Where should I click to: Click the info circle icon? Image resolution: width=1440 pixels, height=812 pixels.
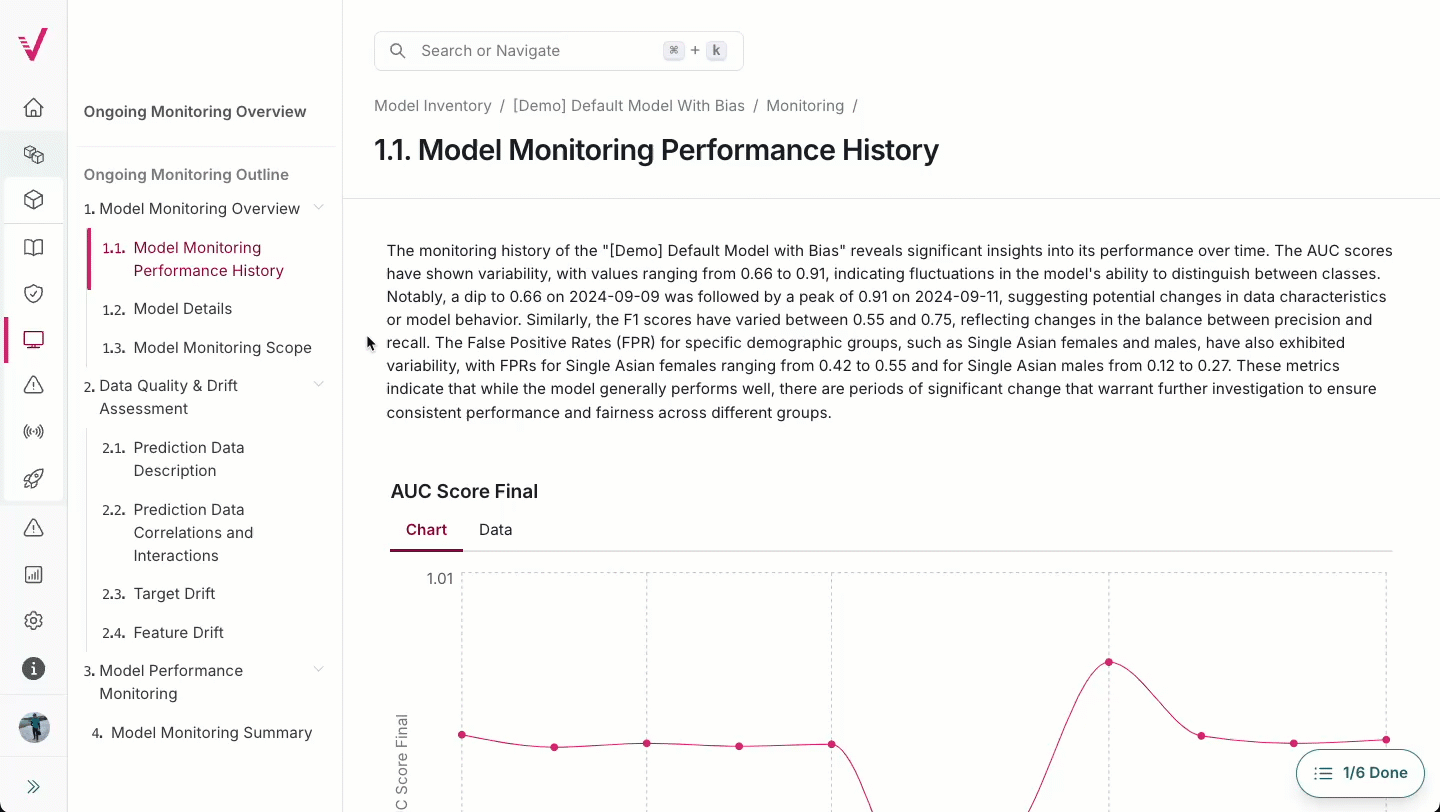click(x=33, y=668)
